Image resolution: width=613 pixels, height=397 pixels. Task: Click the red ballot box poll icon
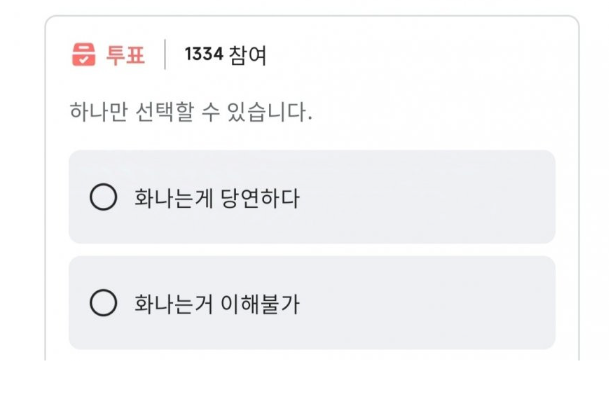(84, 54)
